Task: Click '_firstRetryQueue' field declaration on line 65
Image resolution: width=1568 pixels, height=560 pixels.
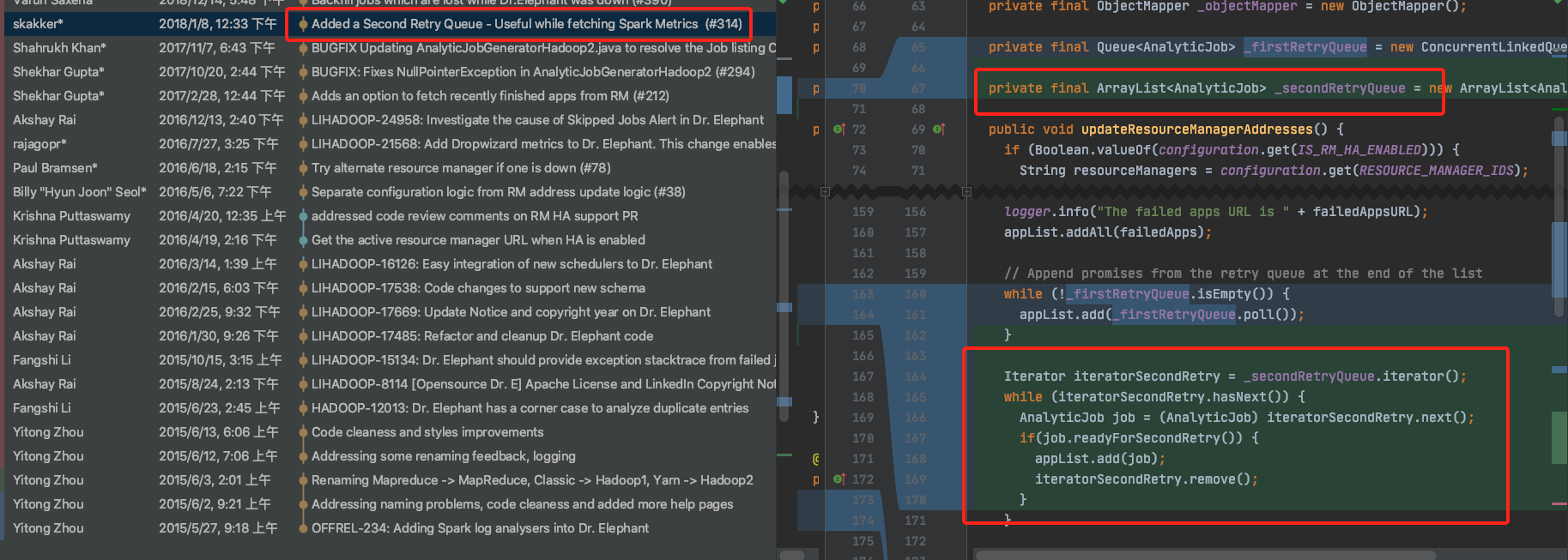Action: coord(1305,47)
